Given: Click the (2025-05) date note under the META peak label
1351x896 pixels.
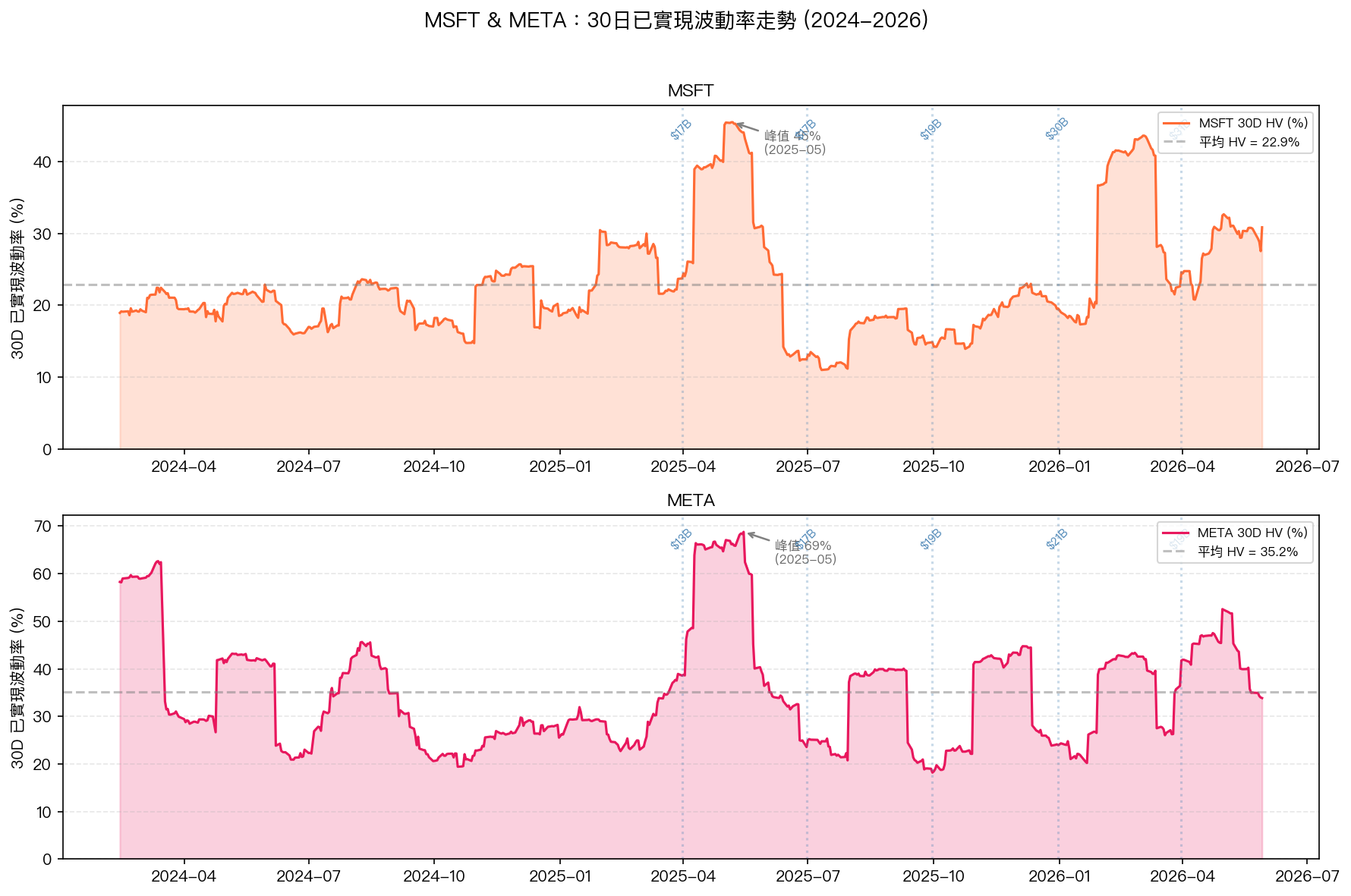Looking at the screenshot, I should tap(805, 559).
